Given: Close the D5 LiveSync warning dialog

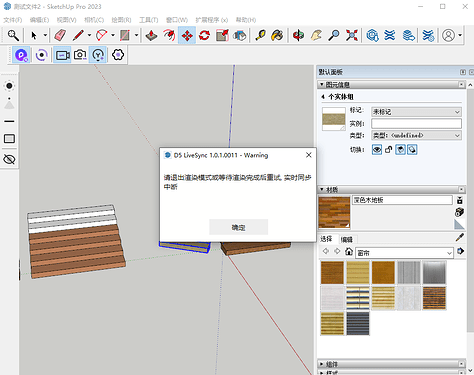Looking at the screenshot, I should tap(309, 155).
